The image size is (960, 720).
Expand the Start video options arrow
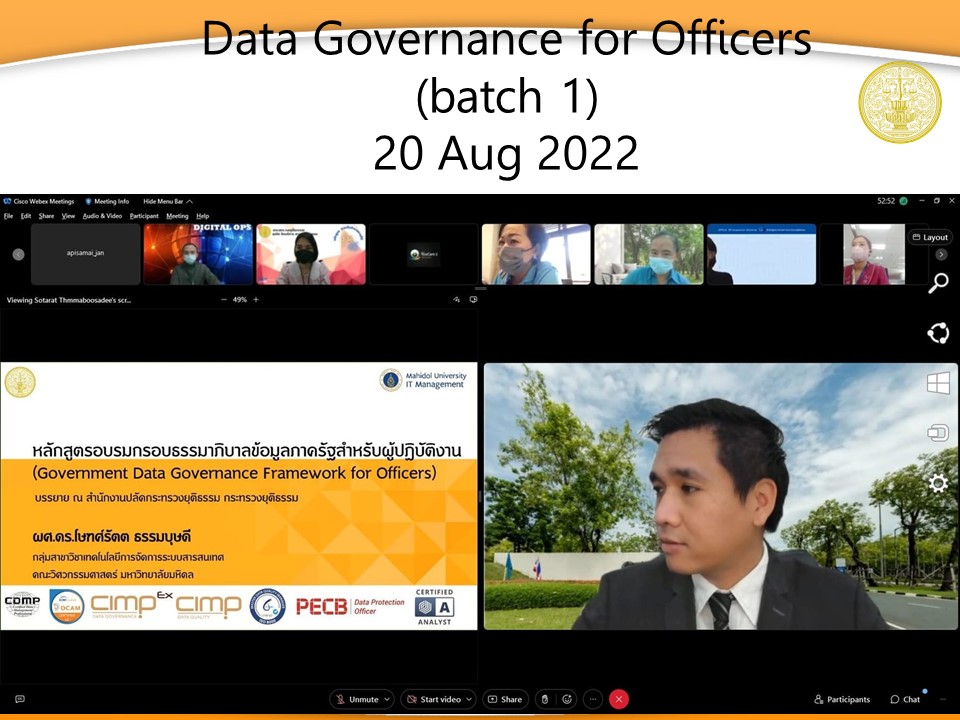pyautogui.click(x=469, y=699)
